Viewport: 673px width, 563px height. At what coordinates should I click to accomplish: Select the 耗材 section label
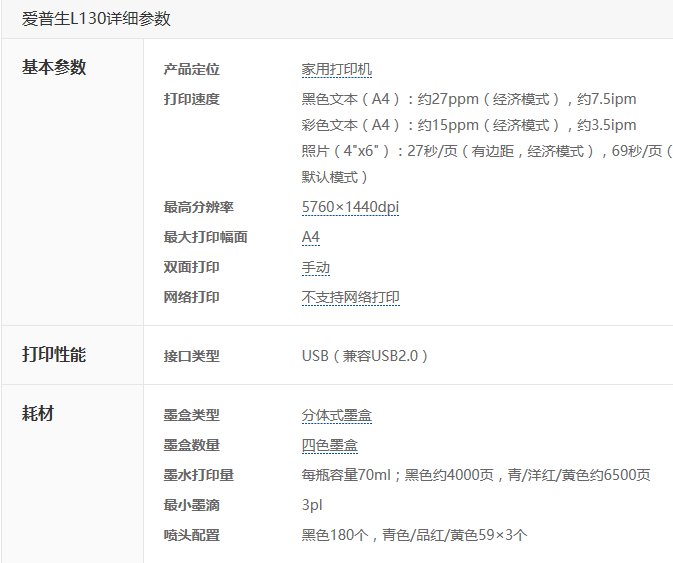tap(38, 414)
